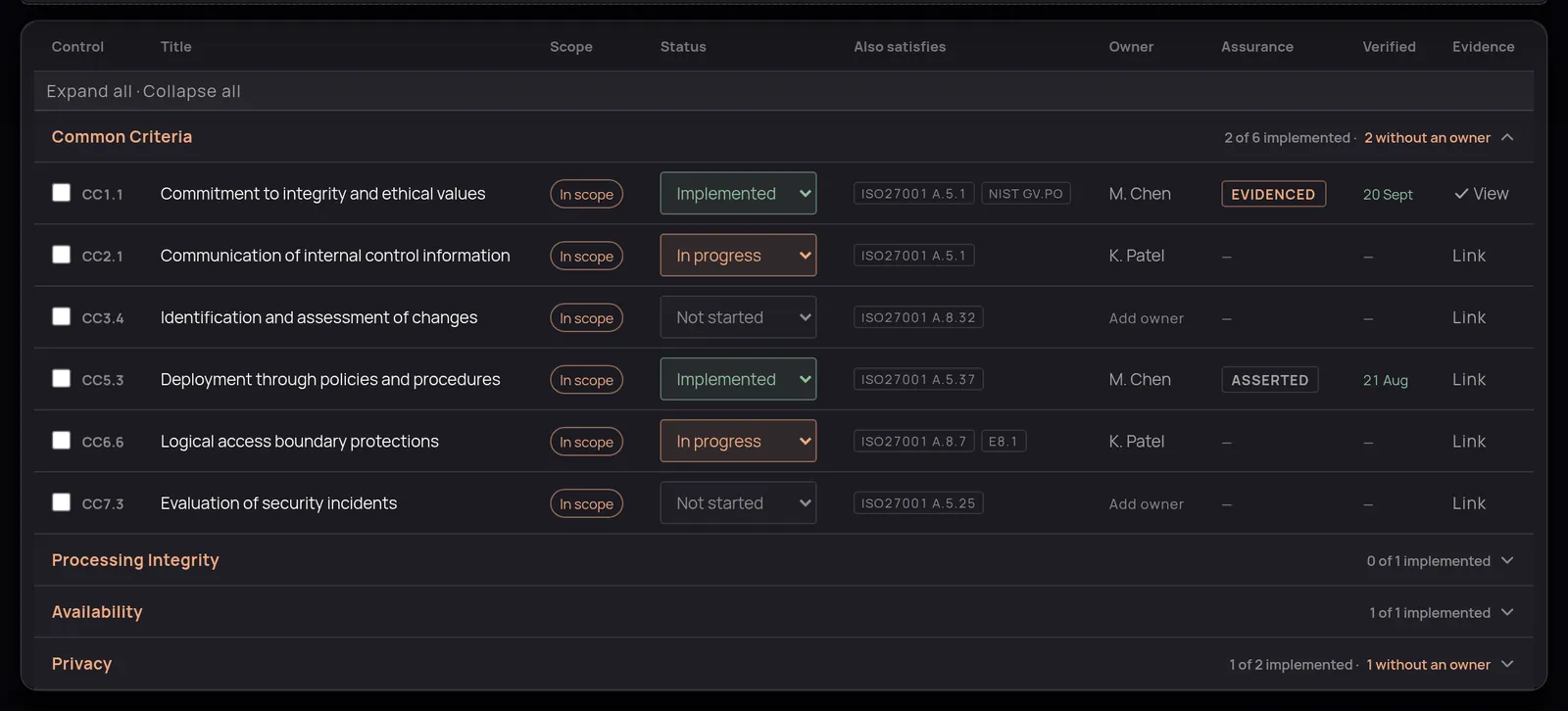Click the ISO27001 A.5.25 tag
Image resolution: width=1568 pixels, height=711 pixels.
918,503
